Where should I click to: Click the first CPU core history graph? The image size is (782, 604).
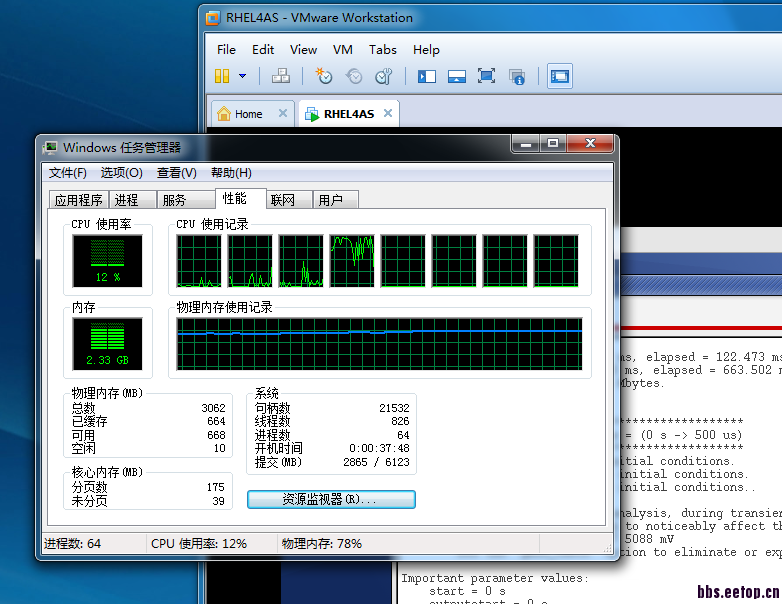199,261
